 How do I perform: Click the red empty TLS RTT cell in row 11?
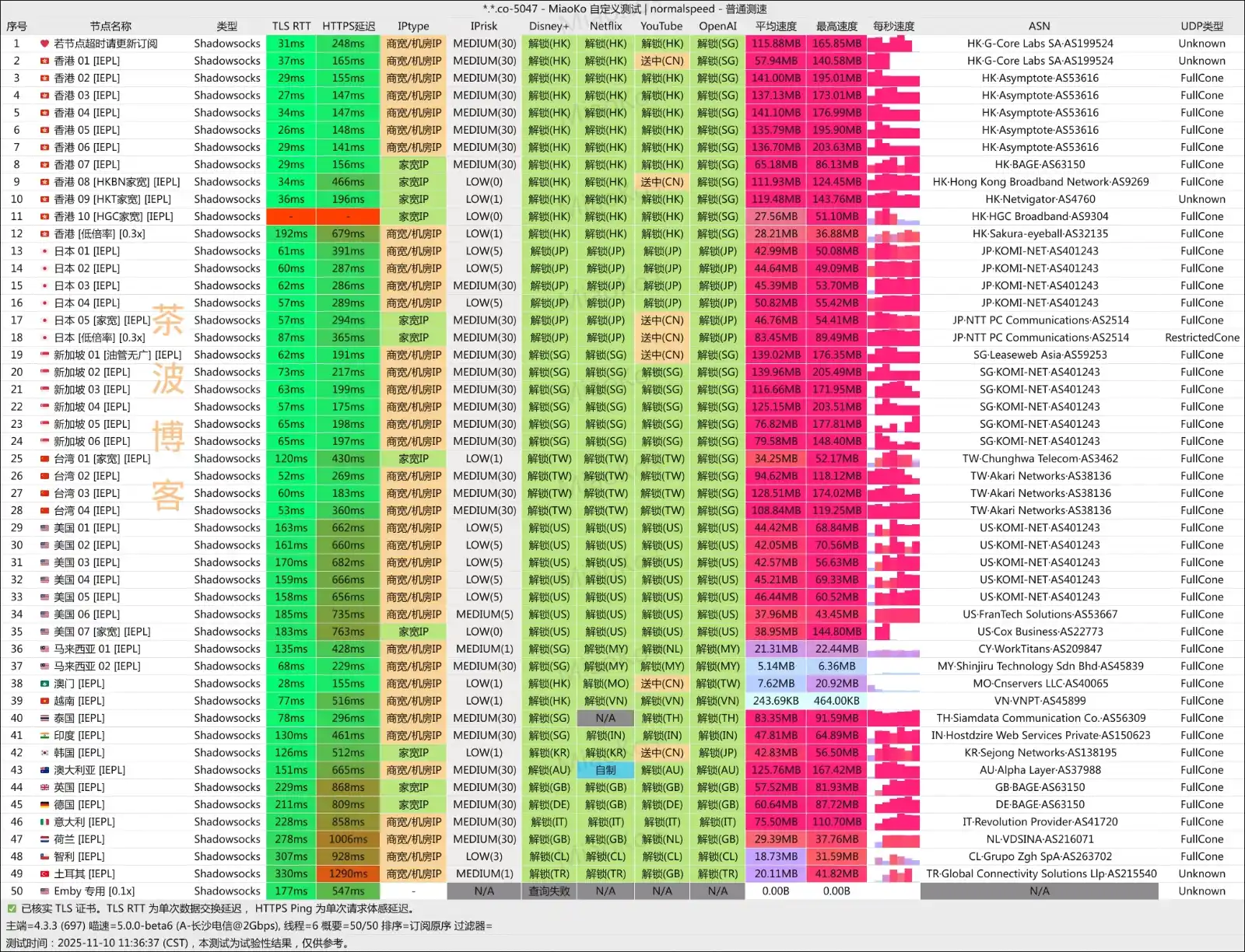(291, 216)
